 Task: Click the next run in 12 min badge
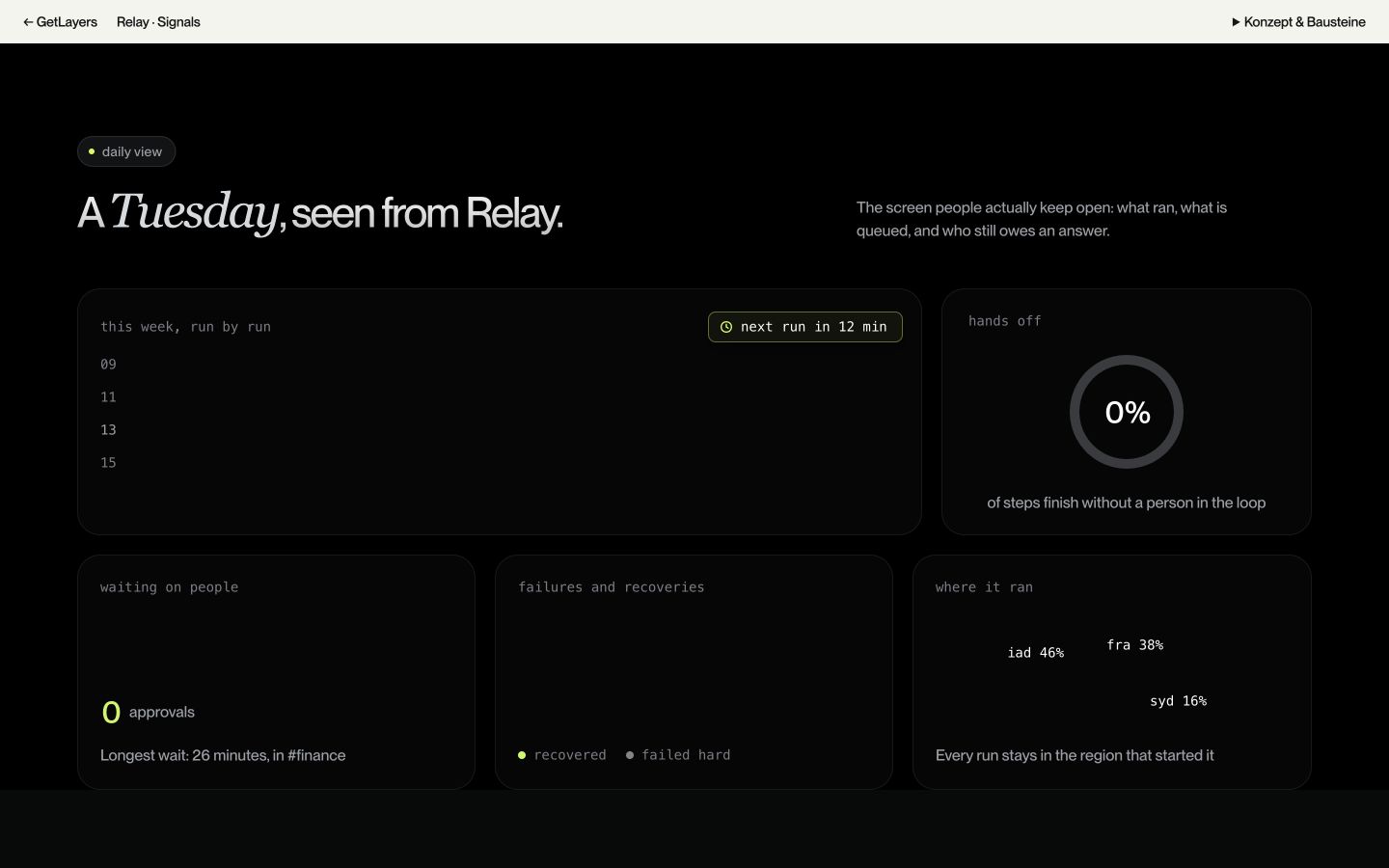tap(804, 327)
